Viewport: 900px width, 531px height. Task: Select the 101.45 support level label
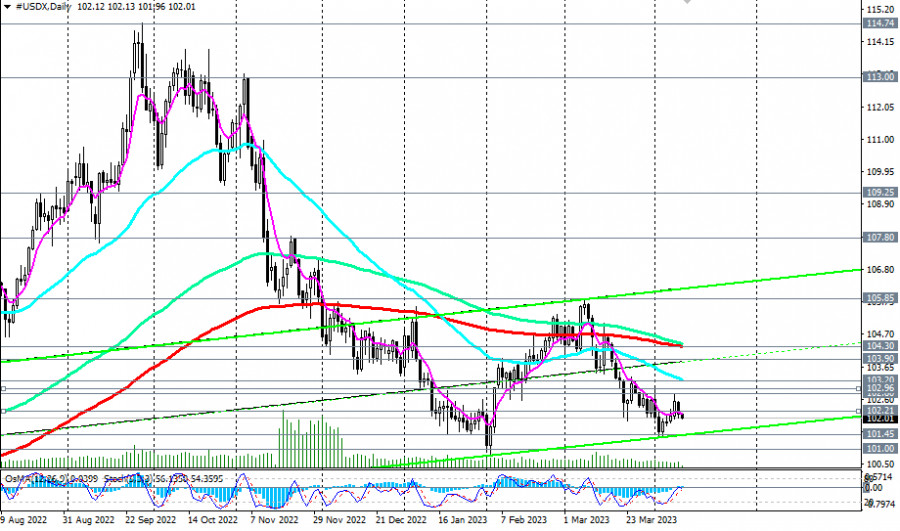pyautogui.click(x=879, y=434)
